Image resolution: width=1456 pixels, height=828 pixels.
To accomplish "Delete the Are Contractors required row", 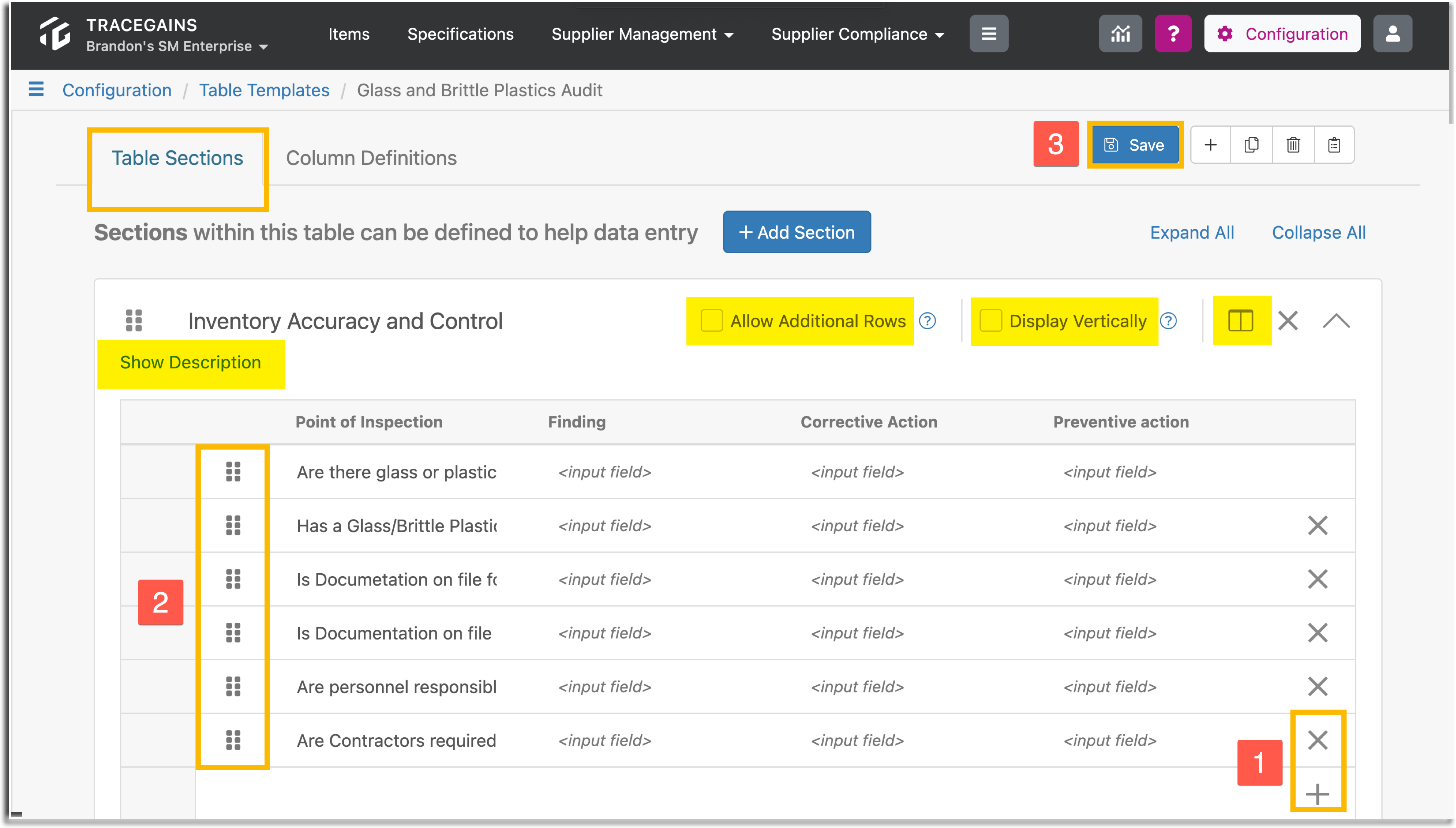I will [x=1317, y=740].
